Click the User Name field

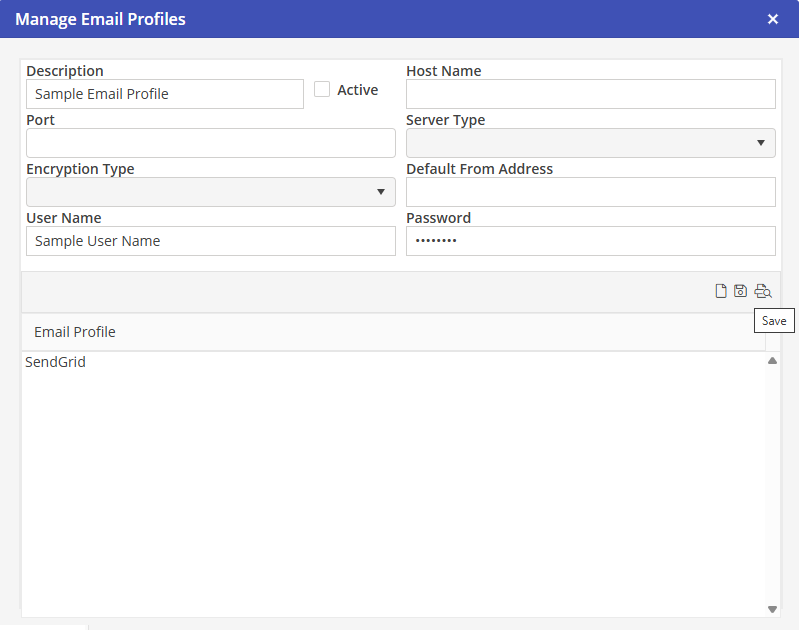click(210, 241)
